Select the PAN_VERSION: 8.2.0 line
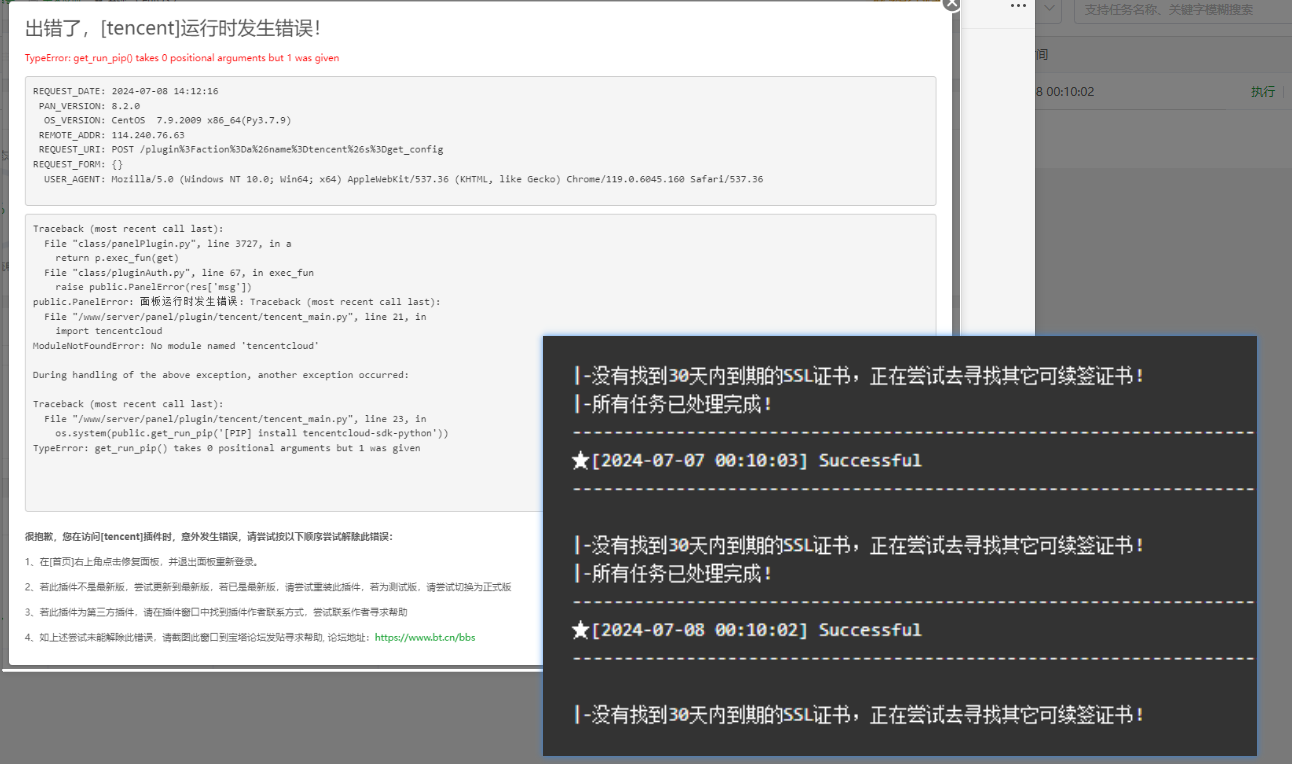 [x=89, y=105]
